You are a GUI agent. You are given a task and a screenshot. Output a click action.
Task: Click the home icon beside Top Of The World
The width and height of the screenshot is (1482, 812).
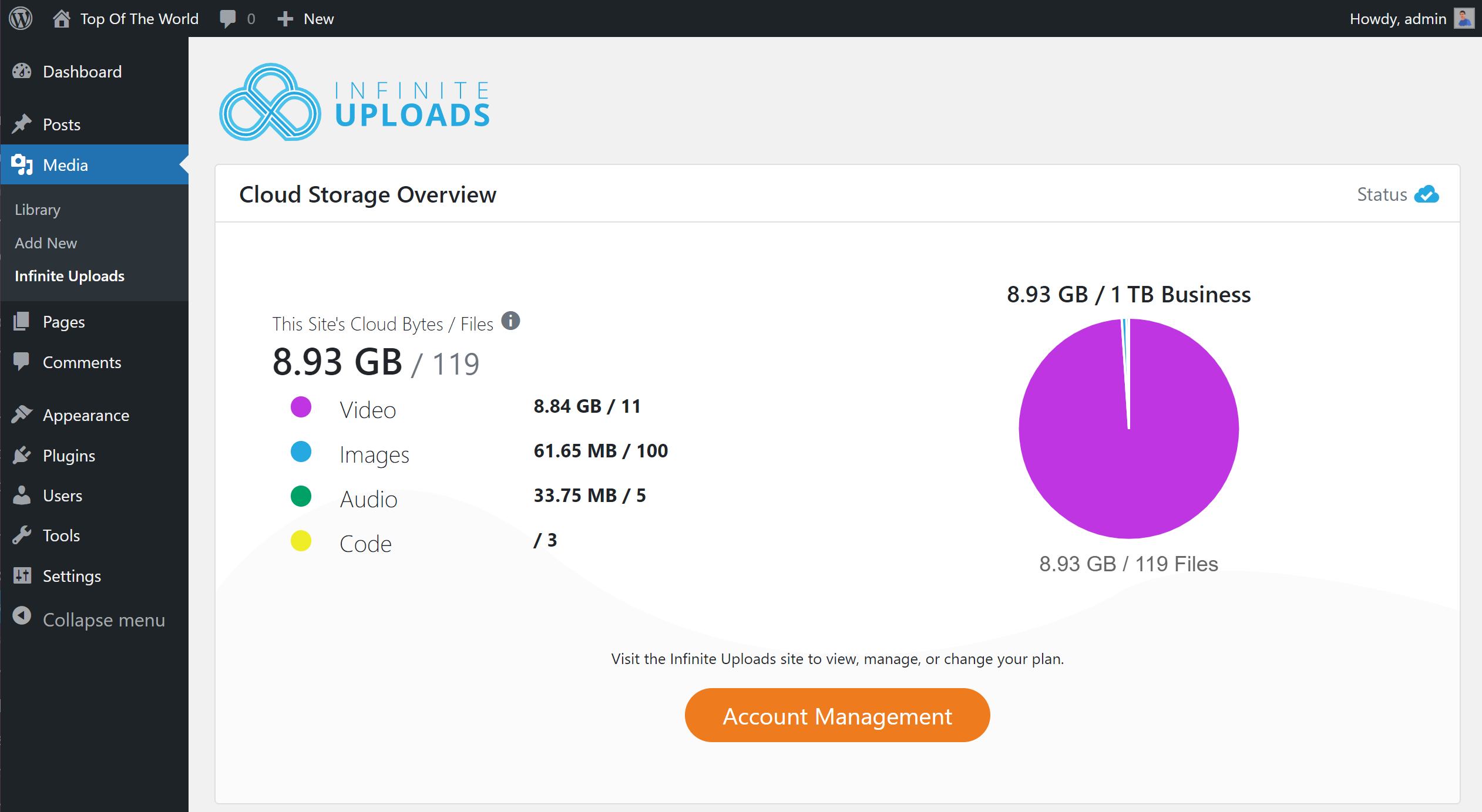point(61,19)
